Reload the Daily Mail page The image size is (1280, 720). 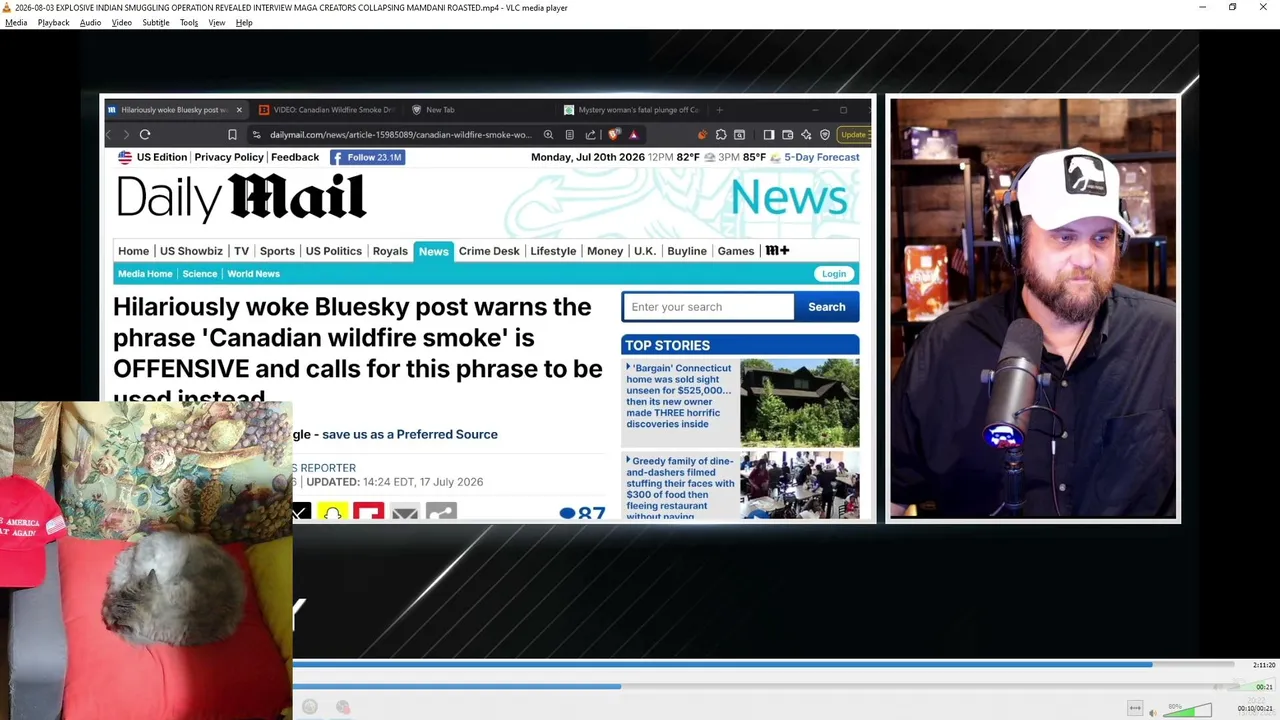(145, 135)
